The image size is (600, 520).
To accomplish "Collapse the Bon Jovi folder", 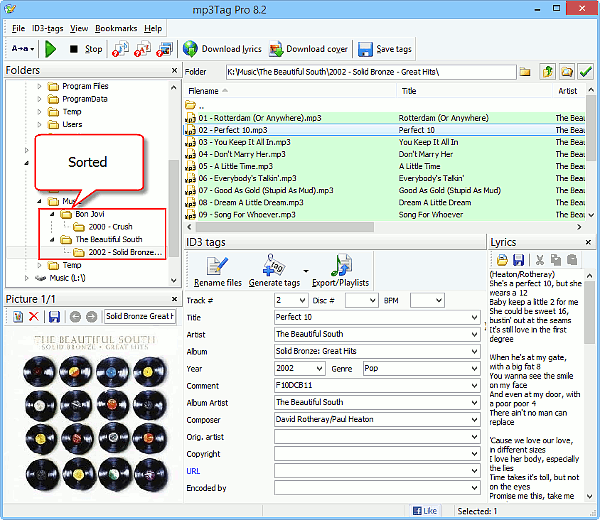I will (x=52, y=214).
